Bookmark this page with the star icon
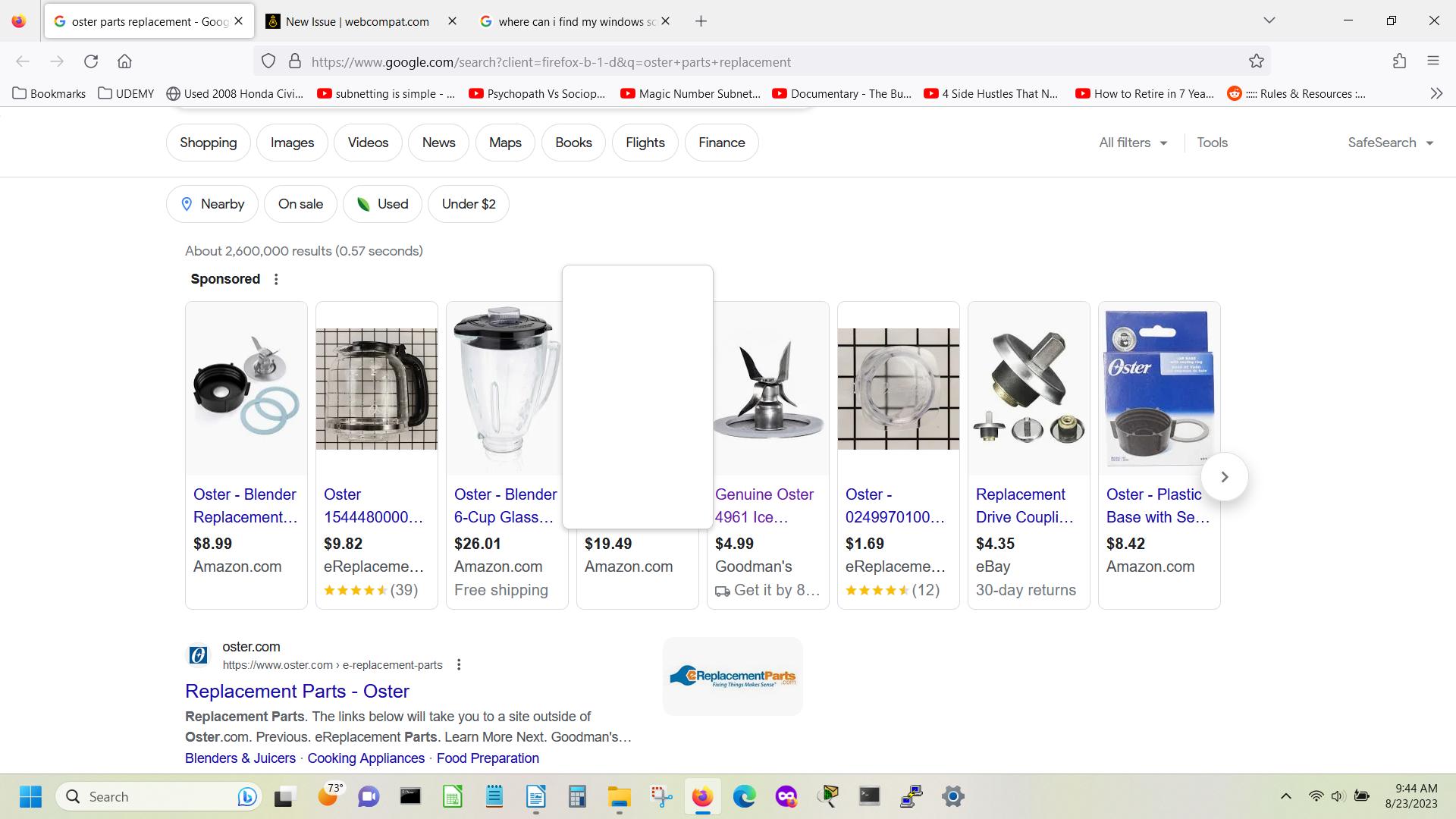 tap(1256, 61)
